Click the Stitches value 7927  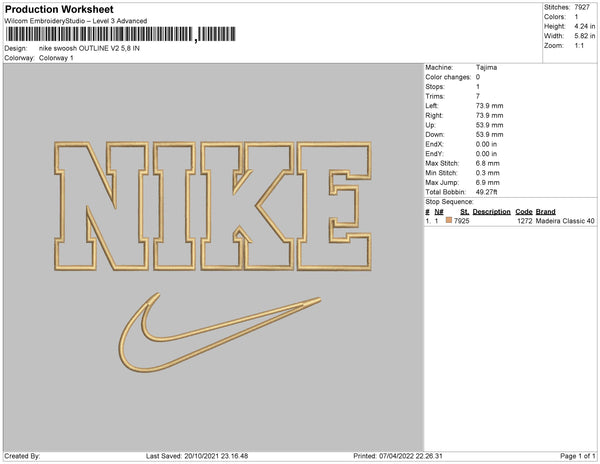tap(582, 7)
